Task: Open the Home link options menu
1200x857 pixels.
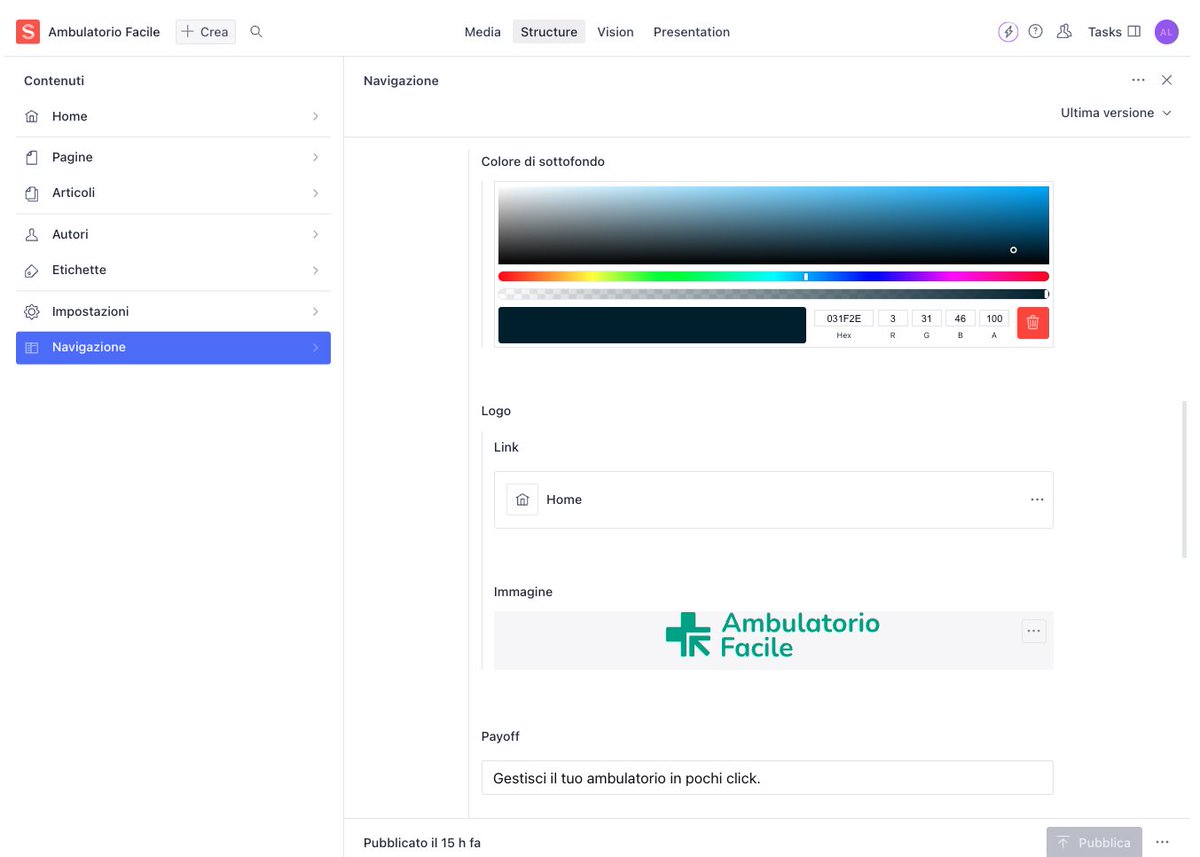Action: 1037,499
